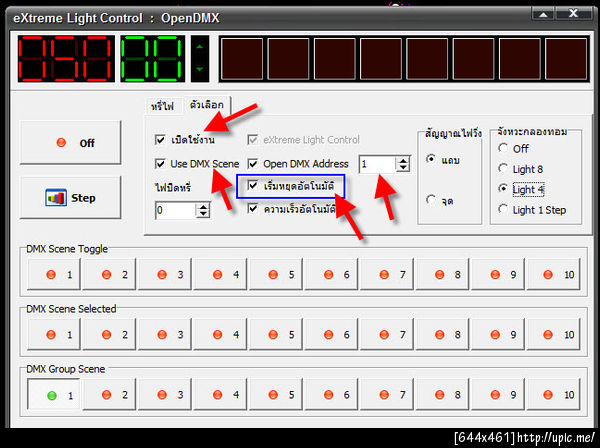Decrease the ไฟปิดหรี่ value
Viewport: 600px width, 448px height.
203,214
